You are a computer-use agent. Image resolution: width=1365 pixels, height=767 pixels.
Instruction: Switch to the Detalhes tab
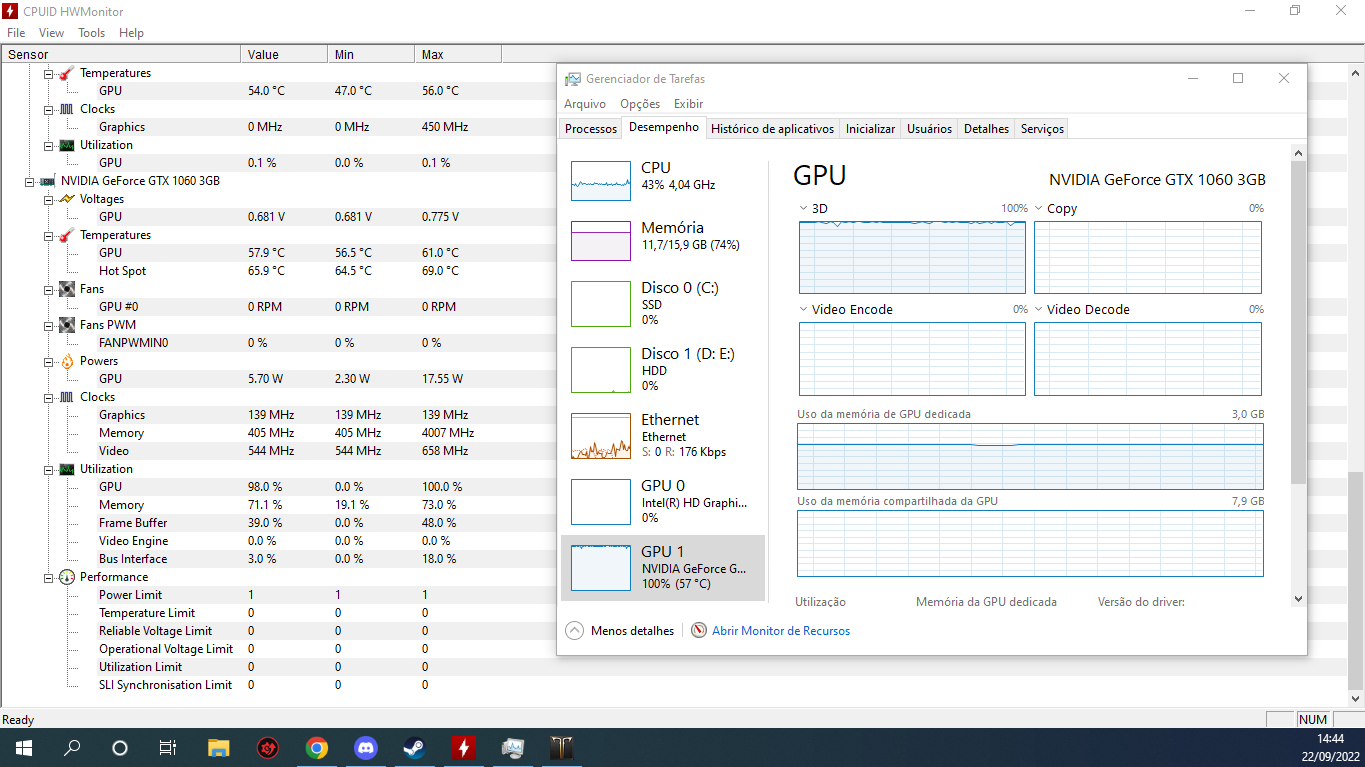click(986, 129)
